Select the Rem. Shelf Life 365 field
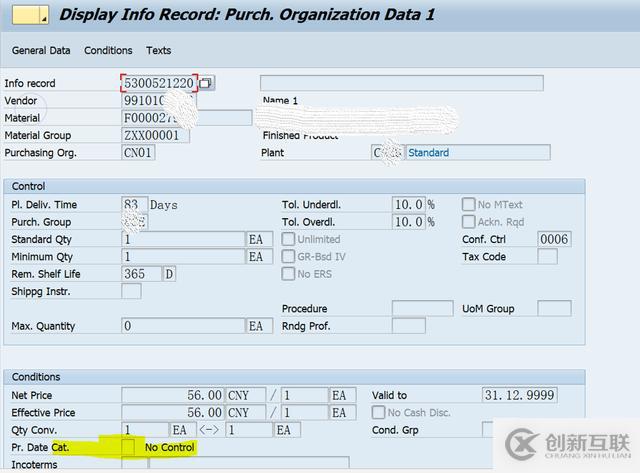The height and width of the screenshot is (473, 640). coord(141,274)
